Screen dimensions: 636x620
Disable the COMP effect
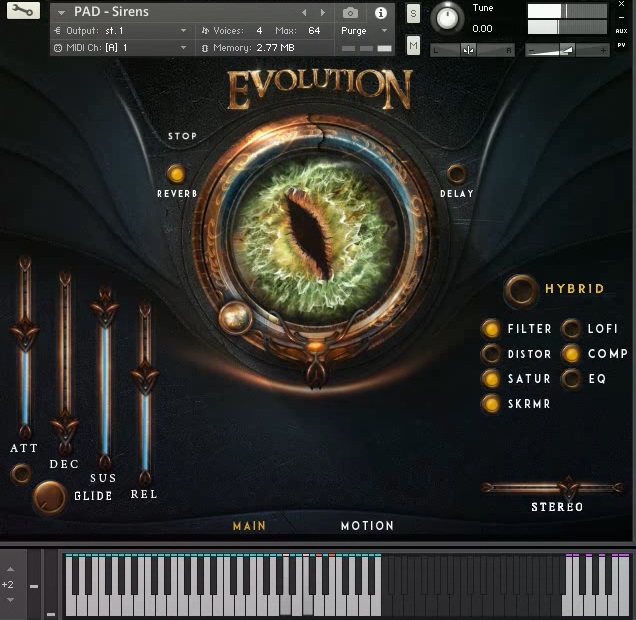click(x=572, y=354)
